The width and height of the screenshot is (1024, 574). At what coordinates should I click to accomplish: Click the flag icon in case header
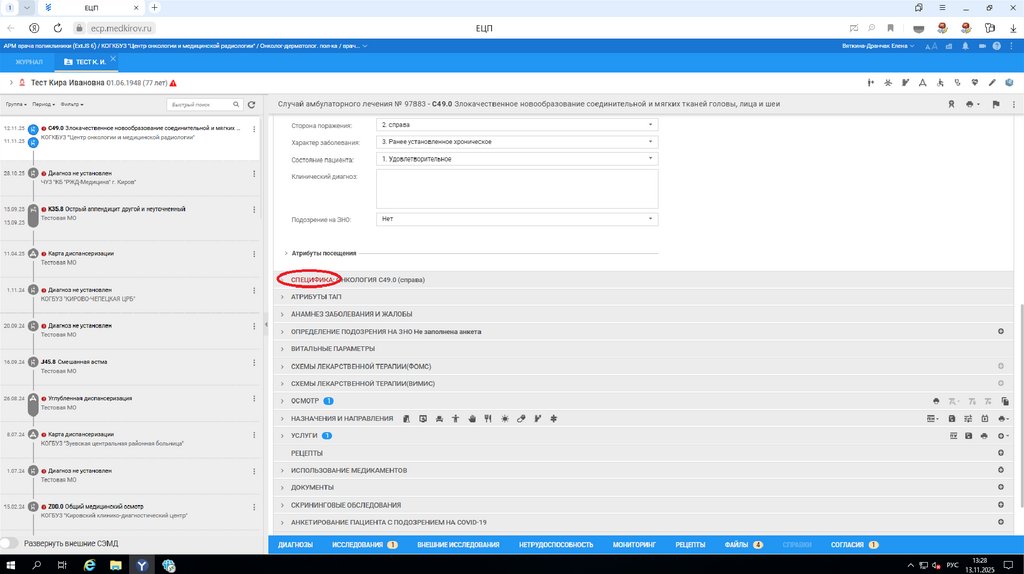pyautogui.click(x=996, y=104)
